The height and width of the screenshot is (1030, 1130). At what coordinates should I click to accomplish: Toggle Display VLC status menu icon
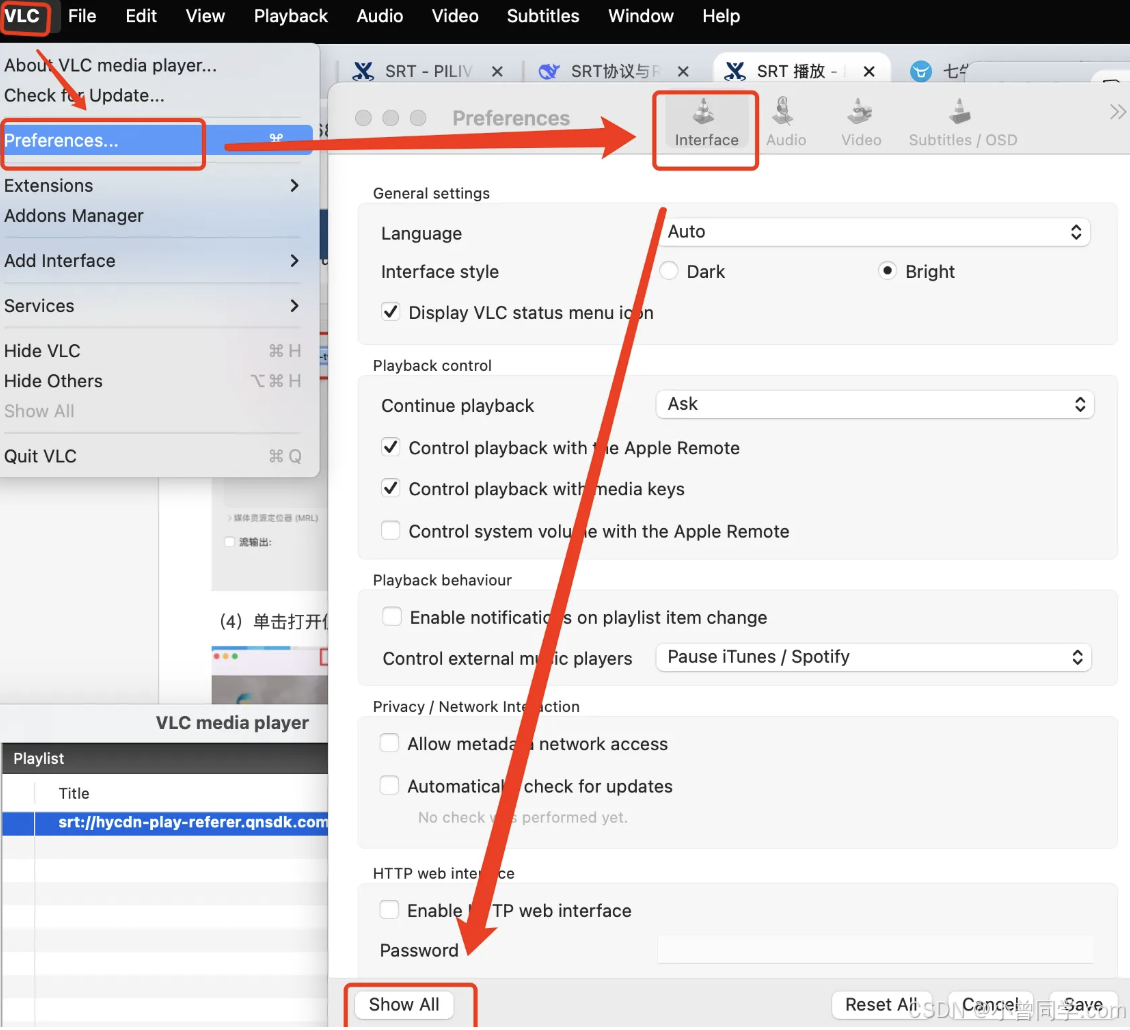[x=391, y=312]
